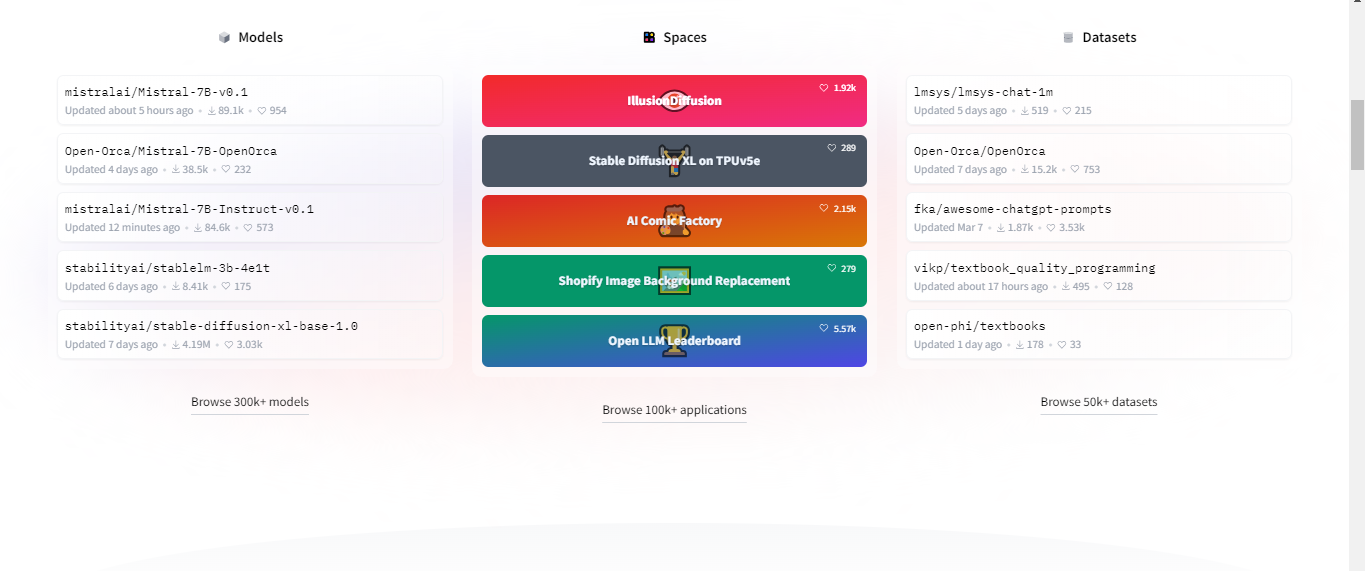The height and width of the screenshot is (571, 1365).
Task: Click heart icon on Mistral-7B-OpenOrca row
Action: click(x=226, y=170)
